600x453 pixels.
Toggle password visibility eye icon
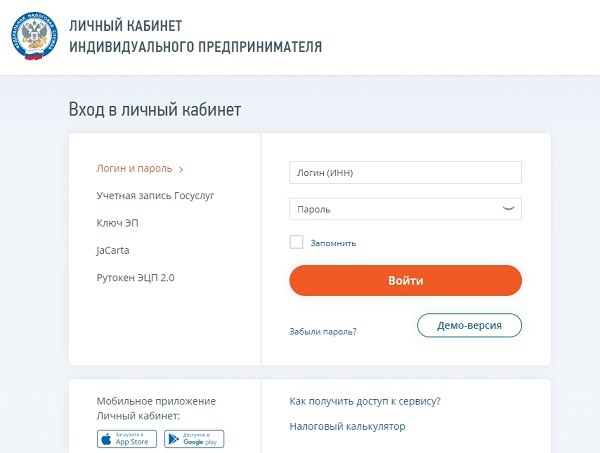pos(508,209)
